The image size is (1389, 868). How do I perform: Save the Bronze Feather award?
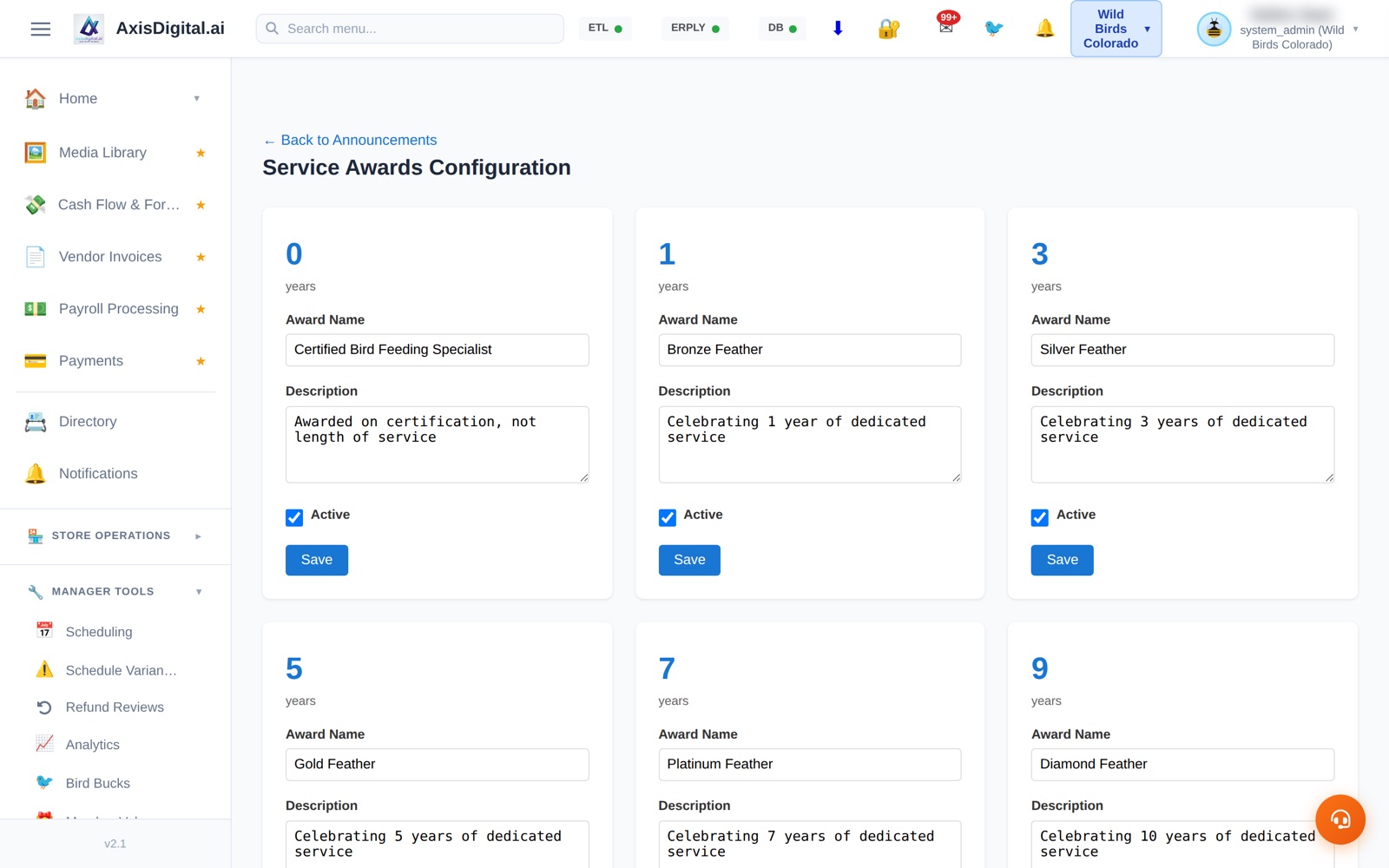[x=689, y=560]
